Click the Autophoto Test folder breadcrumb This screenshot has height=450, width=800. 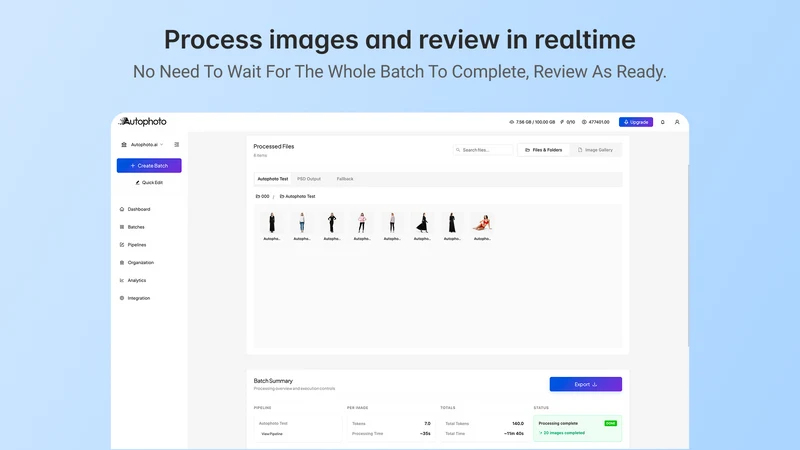click(x=297, y=196)
